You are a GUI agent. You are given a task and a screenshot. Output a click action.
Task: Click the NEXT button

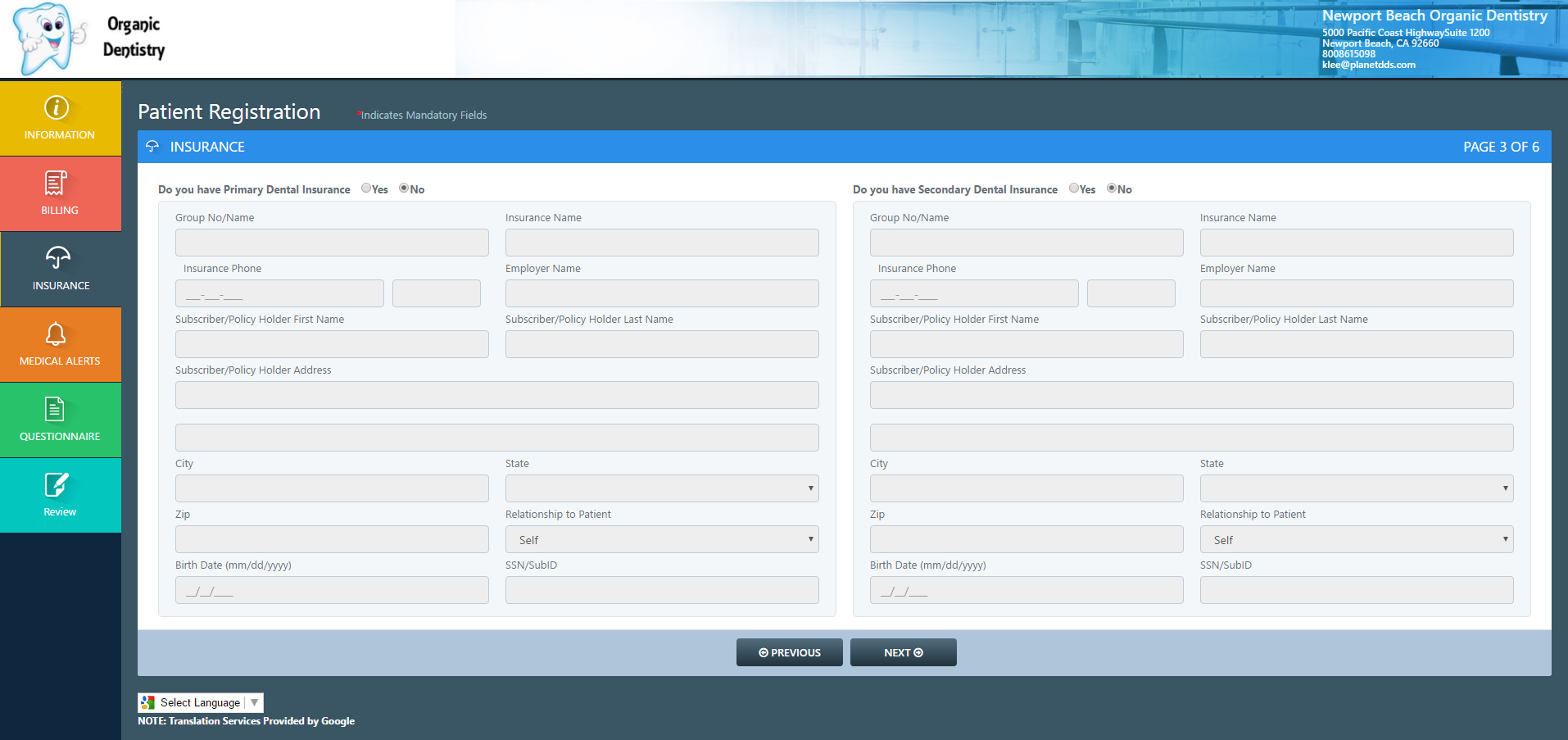(x=903, y=652)
